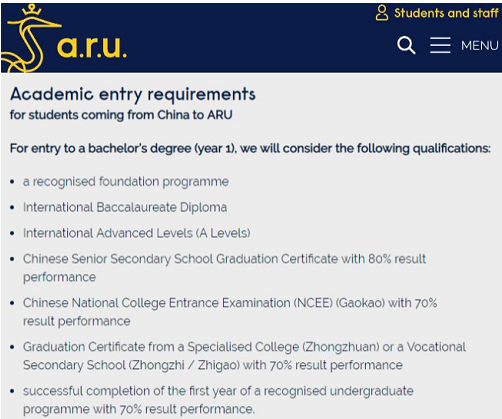Click International Baccalaureate Diploma item
The width and height of the screenshot is (502, 419).
click(x=125, y=207)
